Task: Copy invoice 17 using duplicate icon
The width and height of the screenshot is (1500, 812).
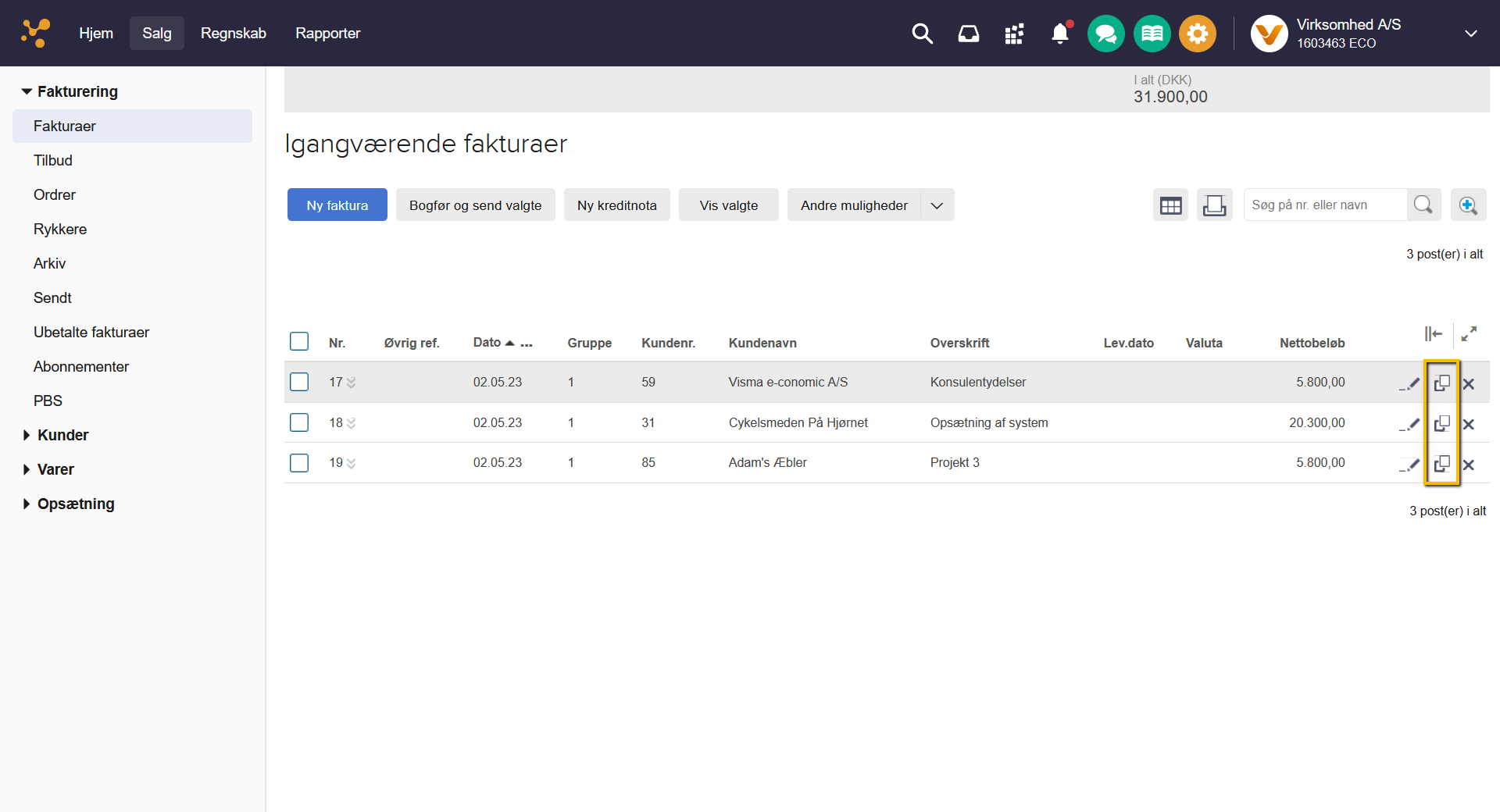Action: point(1441,383)
